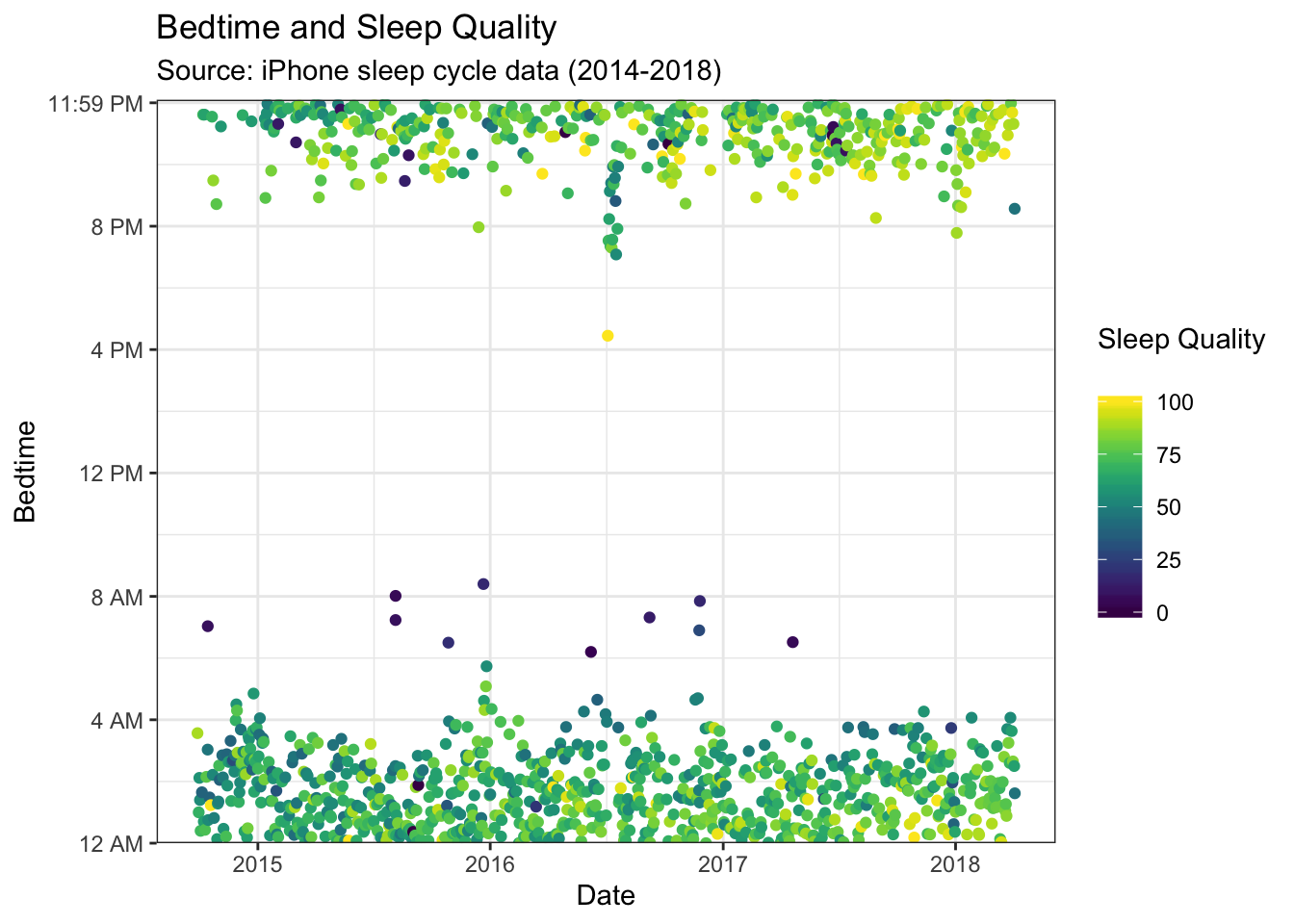Click the 2017 tick label on the x-axis
The height and width of the screenshot is (924, 1294).
(722, 862)
